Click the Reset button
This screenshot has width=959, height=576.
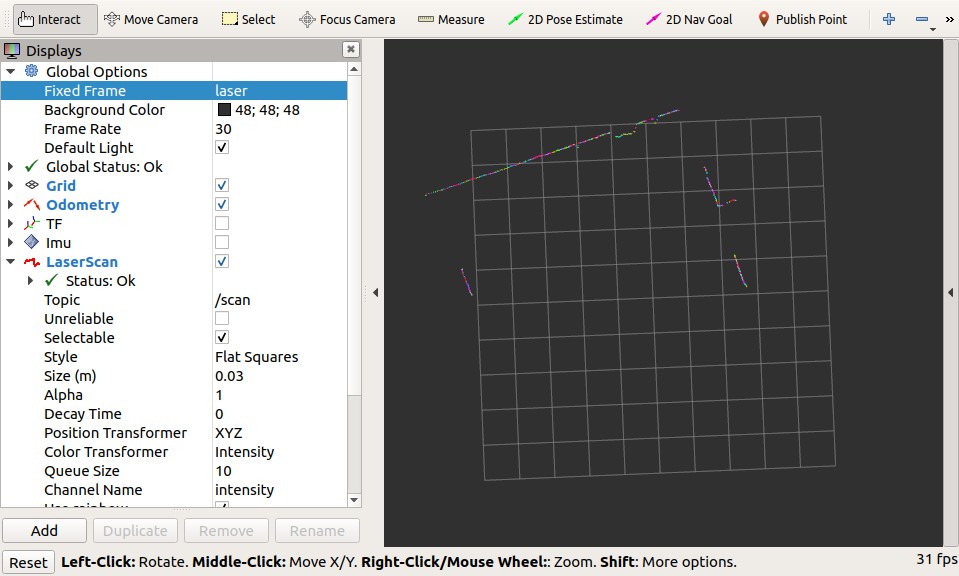pos(28,563)
